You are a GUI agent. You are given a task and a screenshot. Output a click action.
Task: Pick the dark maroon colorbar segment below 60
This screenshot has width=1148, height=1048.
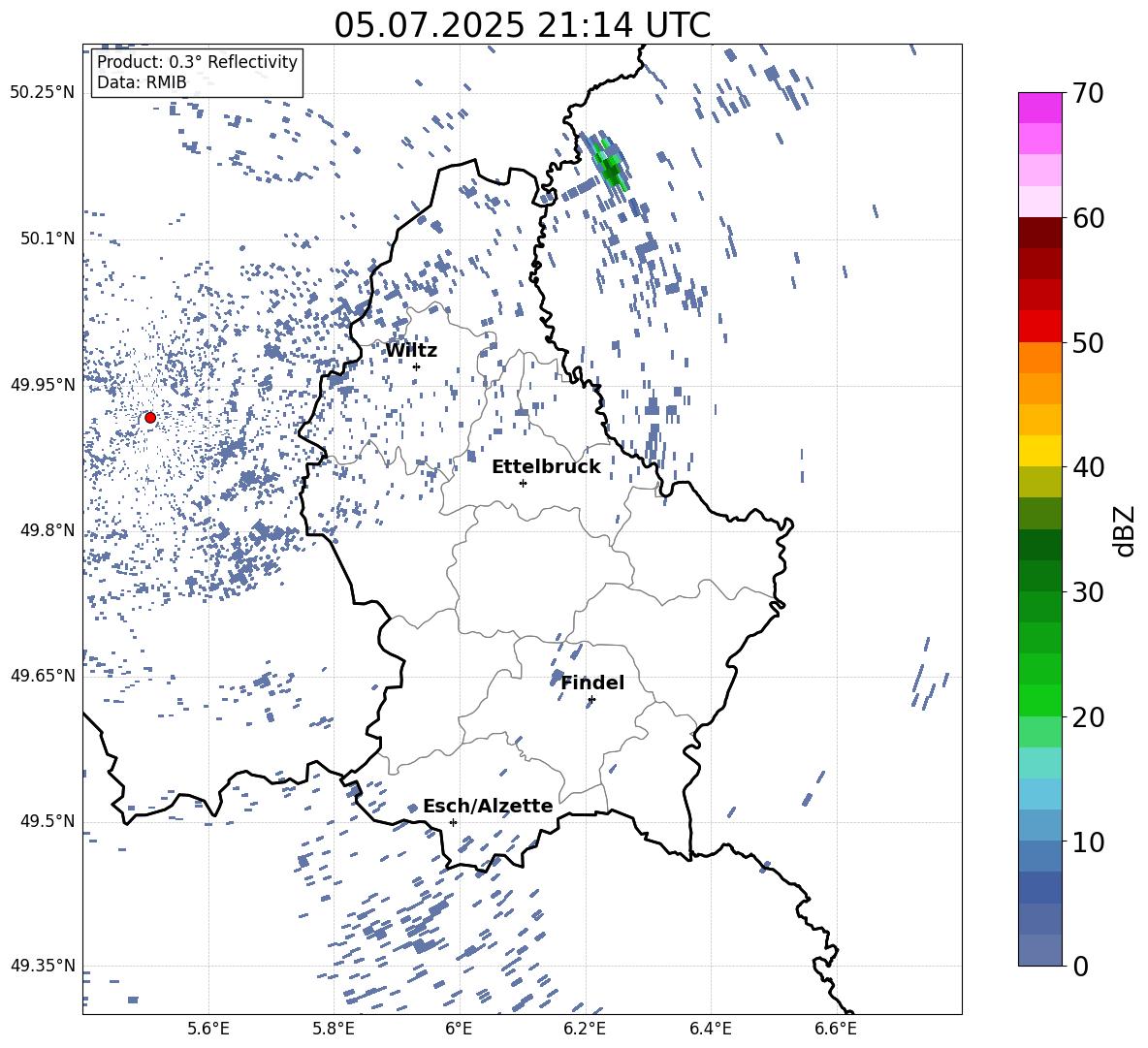tap(1040, 233)
